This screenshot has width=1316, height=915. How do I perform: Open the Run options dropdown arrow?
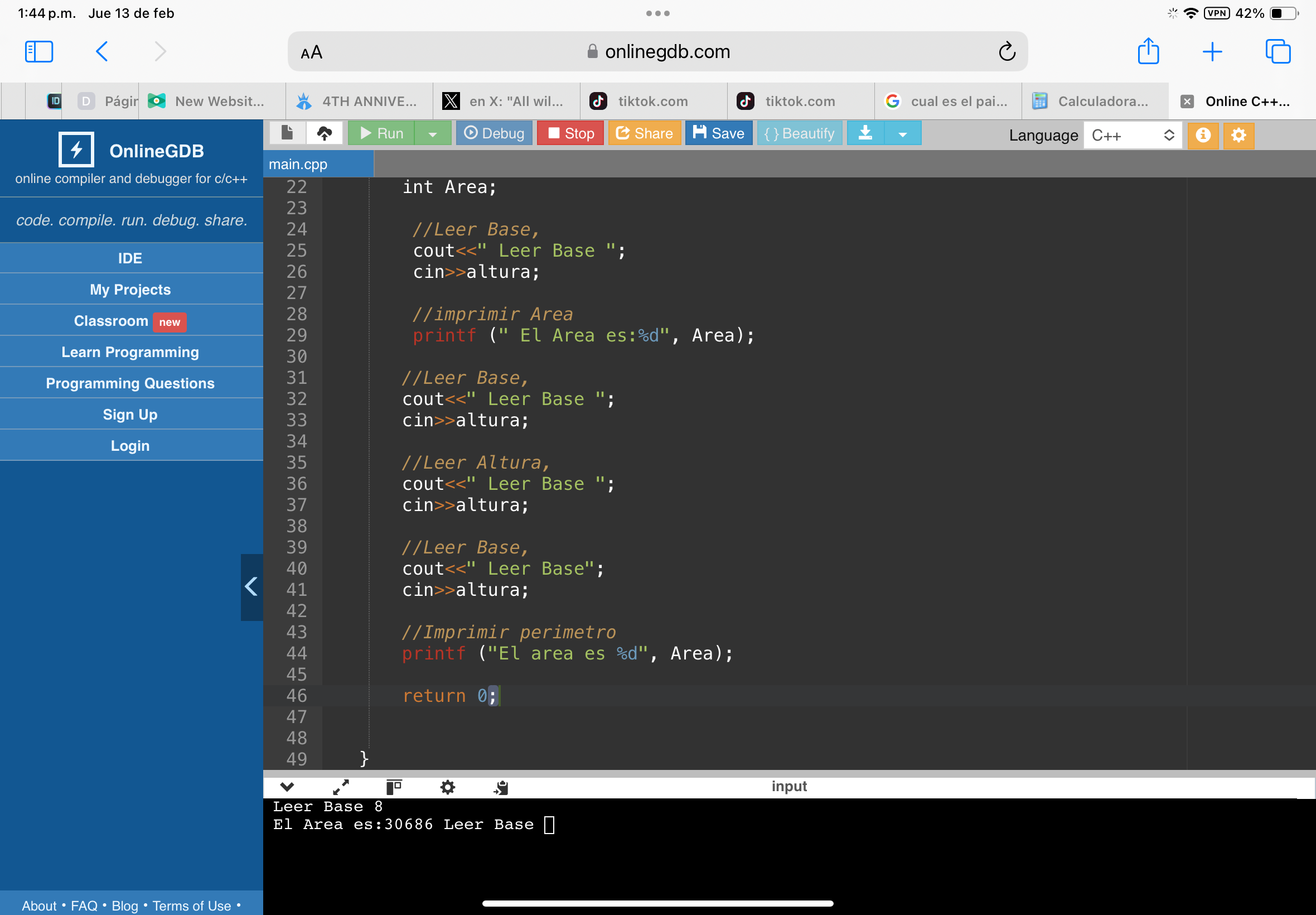(433, 133)
